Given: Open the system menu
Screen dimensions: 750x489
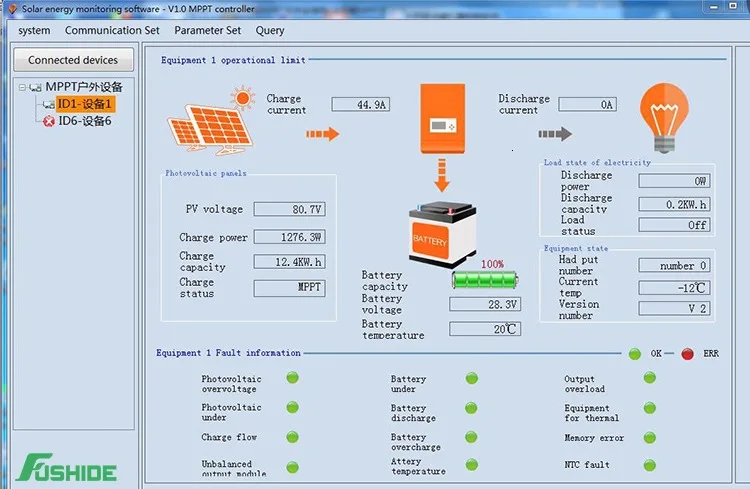Looking at the screenshot, I should point(34,31).
